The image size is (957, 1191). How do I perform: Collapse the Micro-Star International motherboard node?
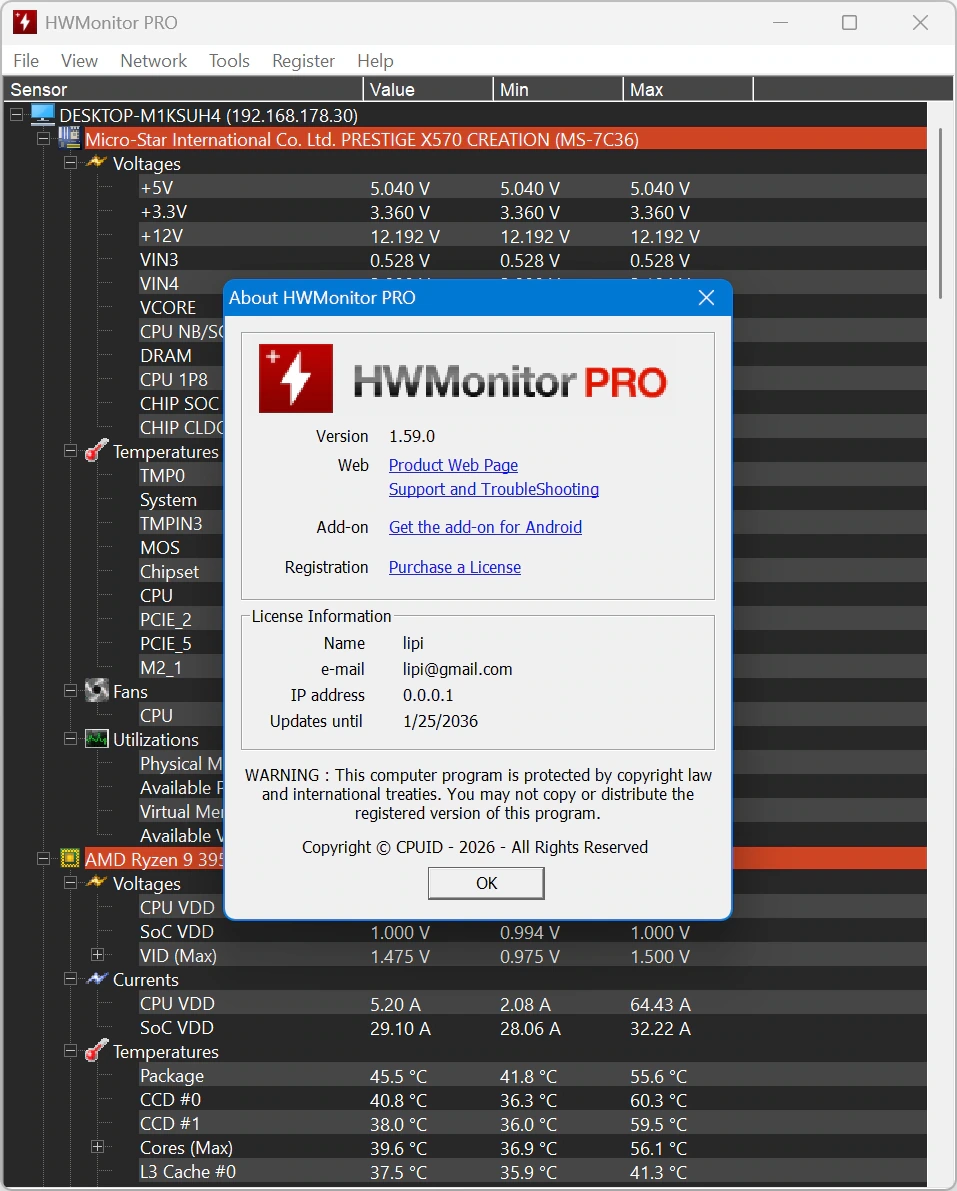point(43,139)
